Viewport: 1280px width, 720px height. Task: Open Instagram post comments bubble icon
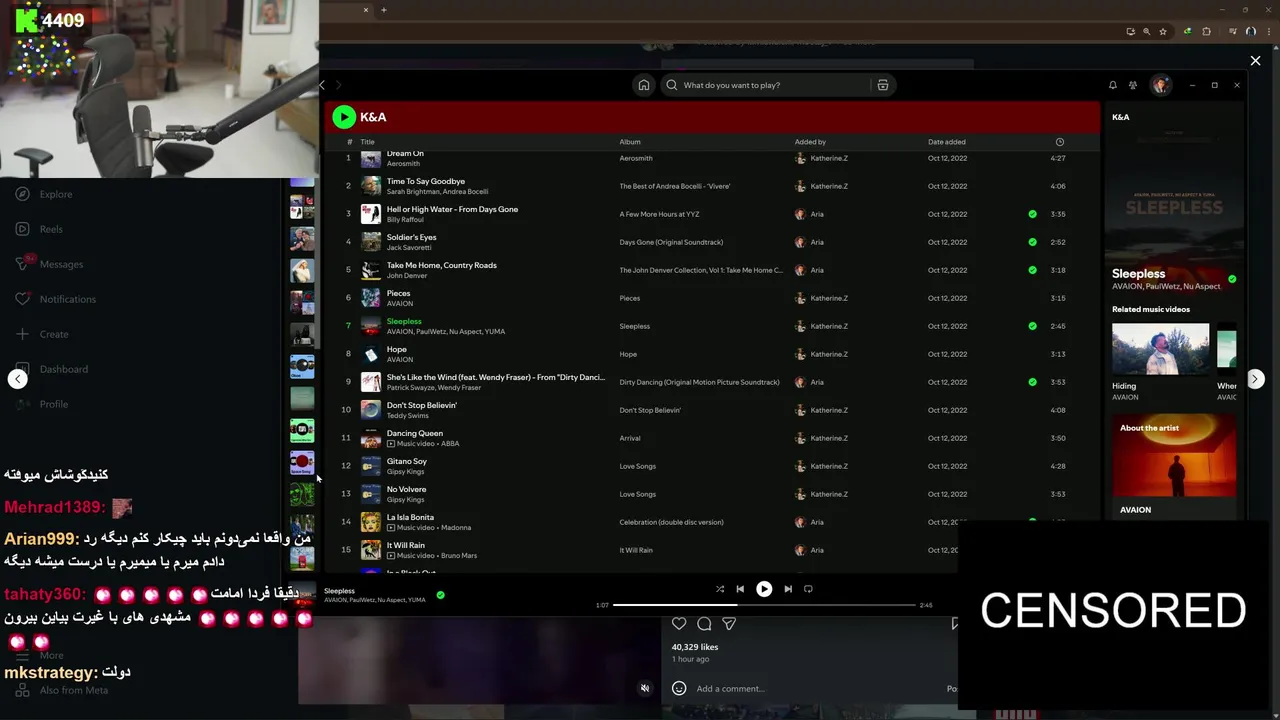coord(704,624)
